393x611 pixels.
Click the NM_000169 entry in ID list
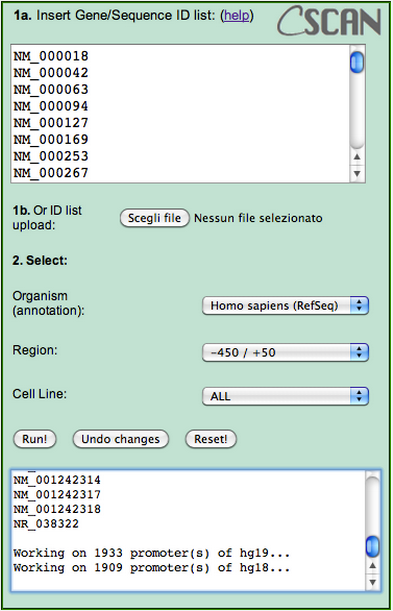[51, 140]
